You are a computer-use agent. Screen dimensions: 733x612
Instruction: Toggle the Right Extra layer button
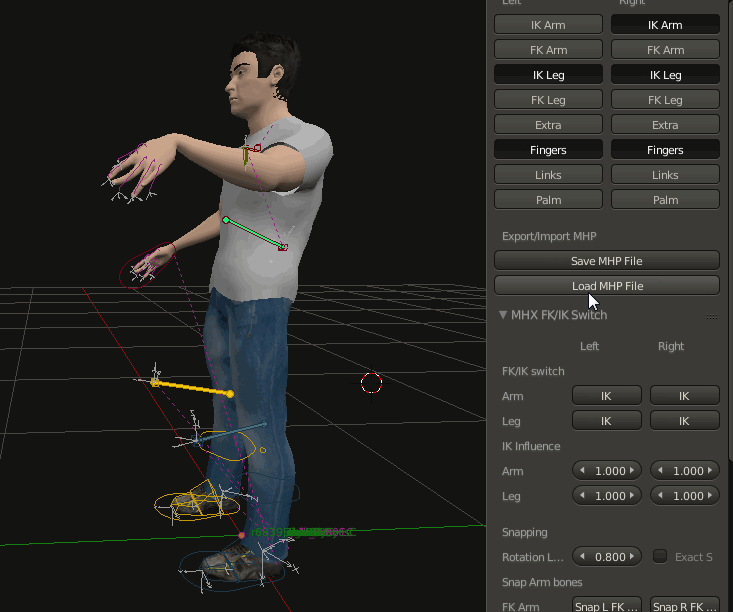click(665, 124)
